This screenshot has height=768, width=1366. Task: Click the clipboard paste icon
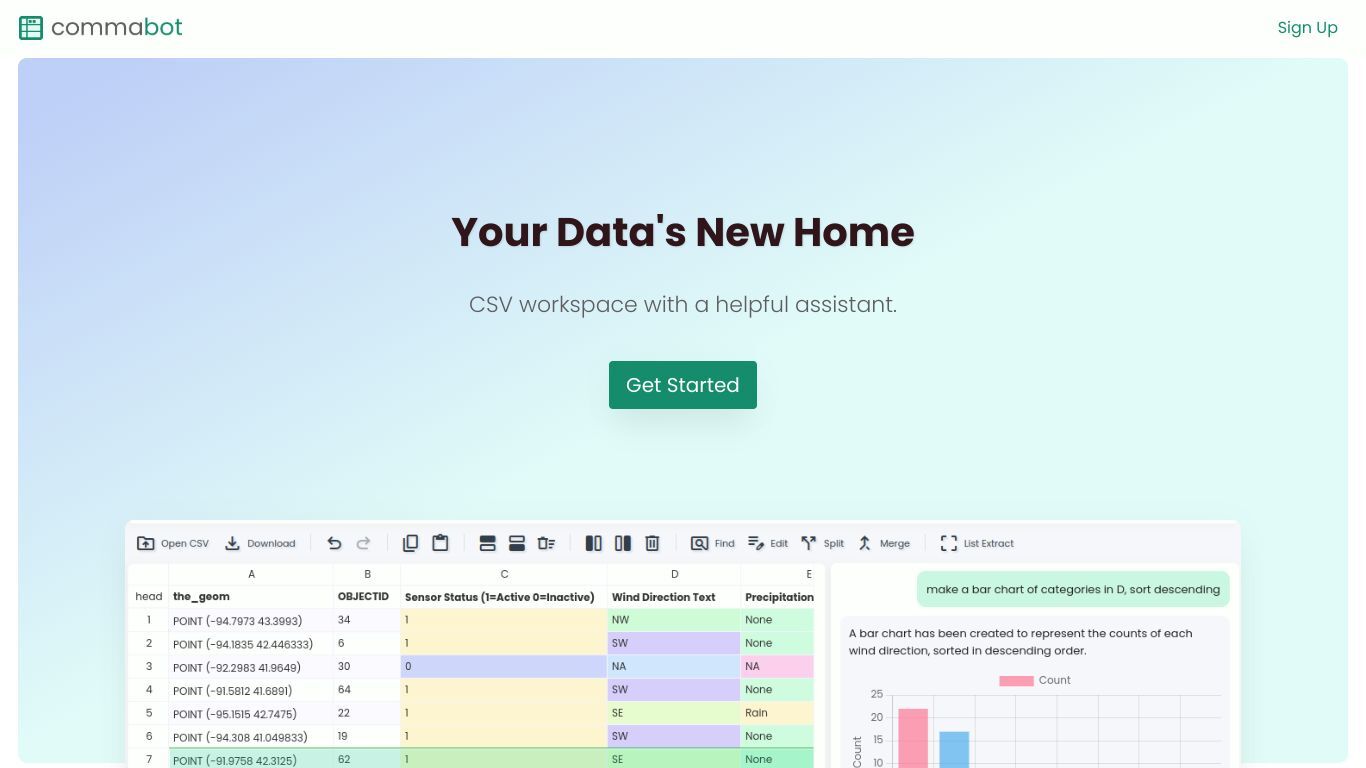click(440, 543)
